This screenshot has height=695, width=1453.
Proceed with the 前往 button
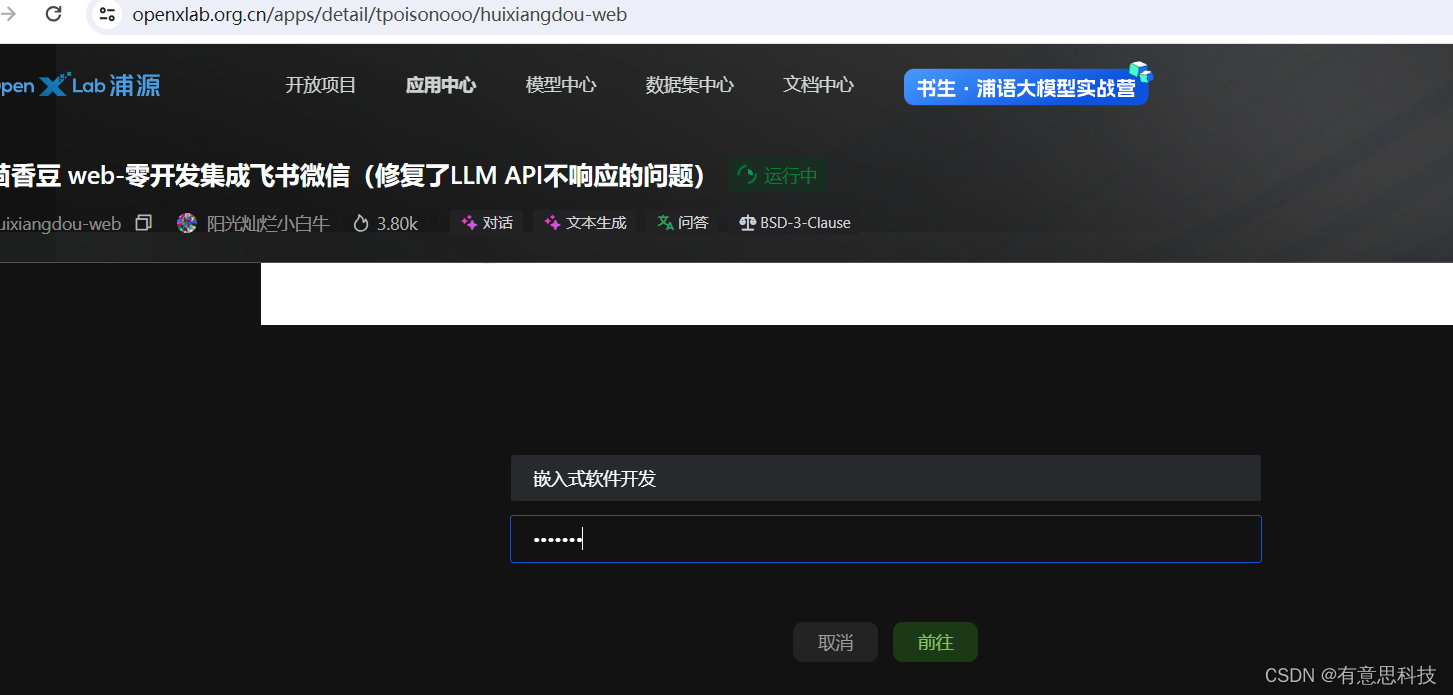click(x=935, y=642)
